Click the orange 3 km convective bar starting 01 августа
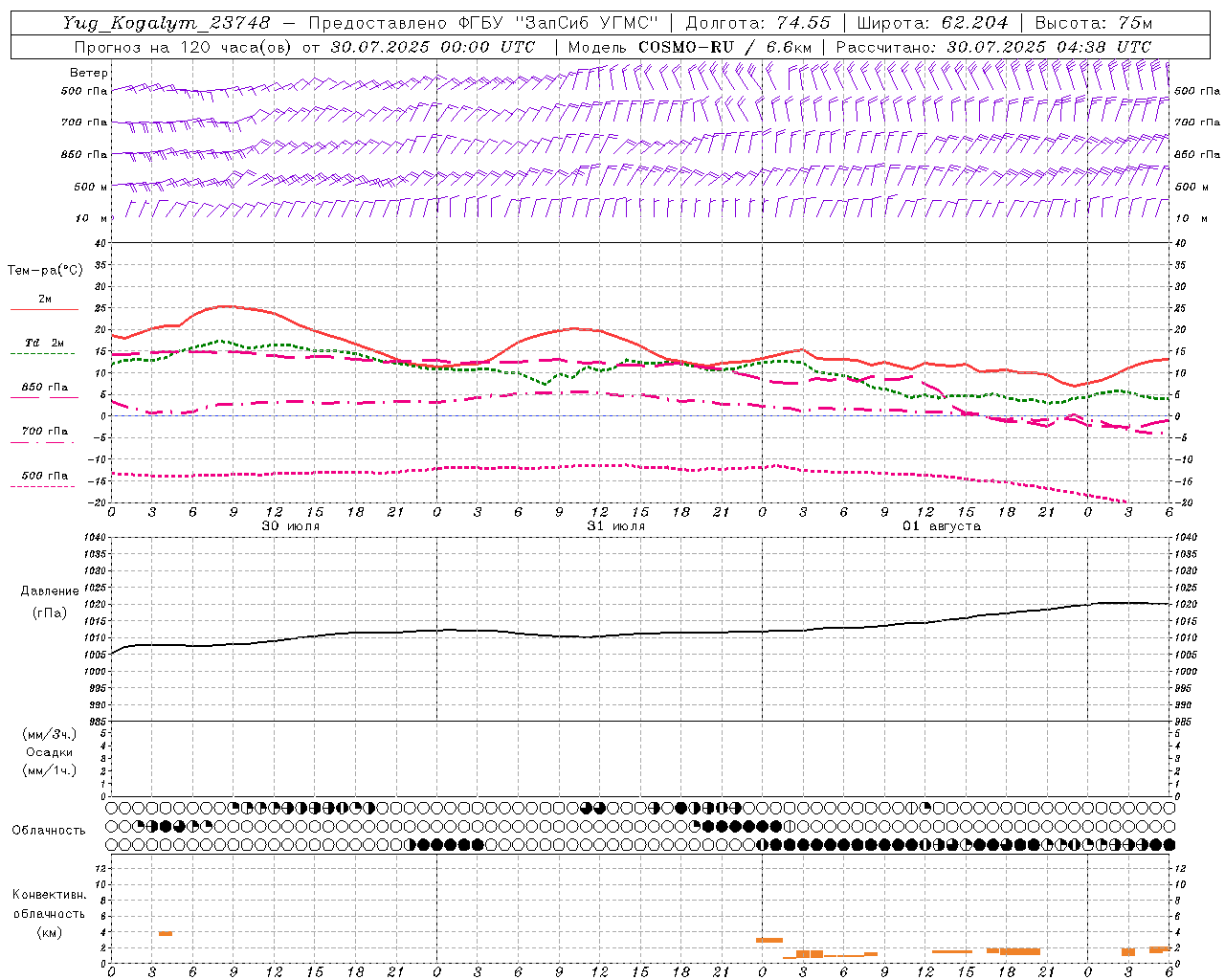Viewport: 1225px width, 980px height. point(769,940)
